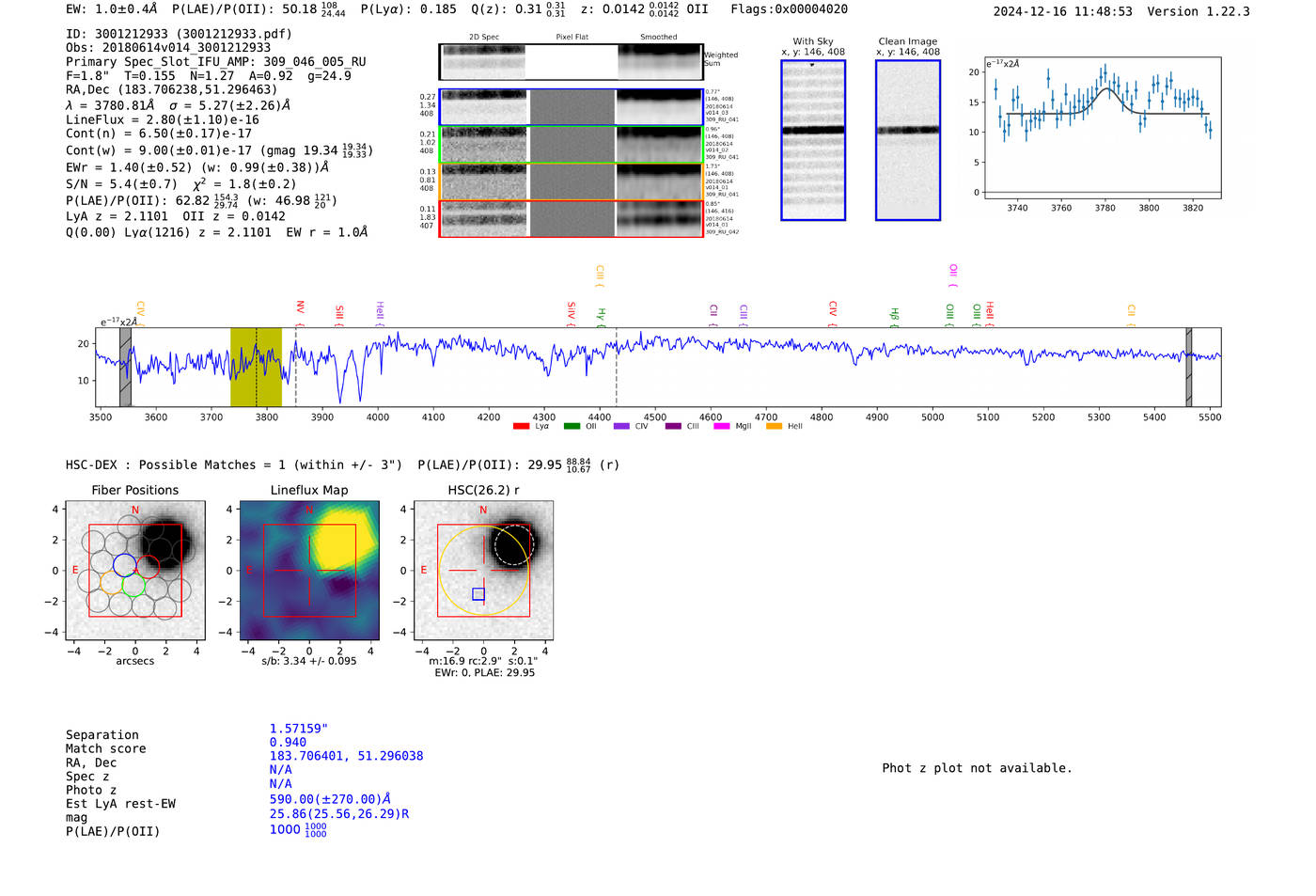This screenshot has height=896, width=1316.
Task: Click the green OII legend swatch
Action: tap(572, 427)
